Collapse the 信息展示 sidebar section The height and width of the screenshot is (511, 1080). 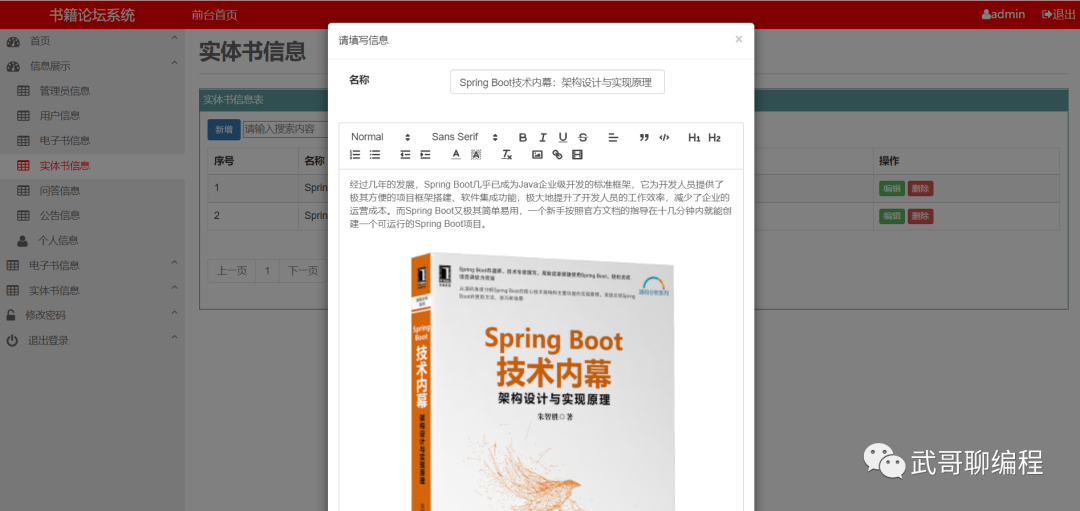92,66
